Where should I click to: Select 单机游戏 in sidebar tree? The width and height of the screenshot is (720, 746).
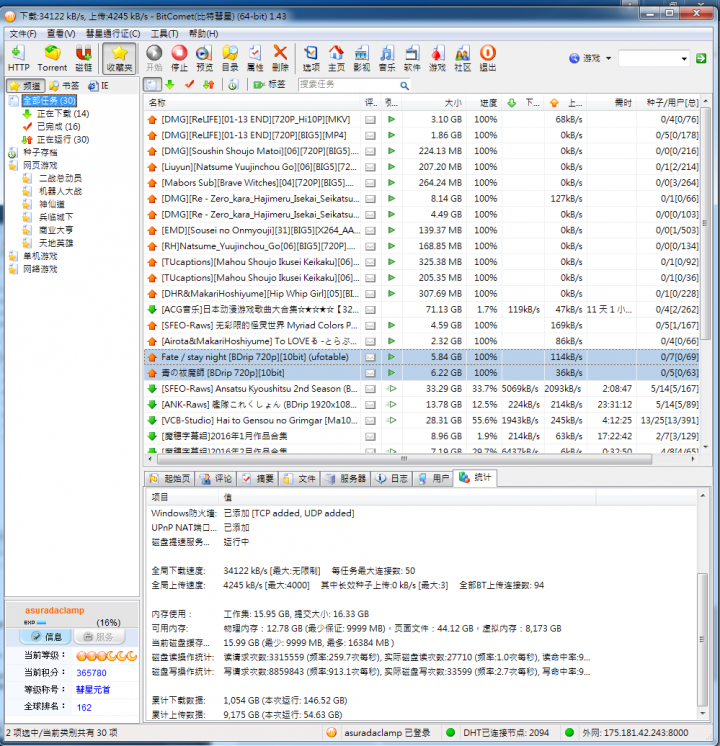(40, 256)
